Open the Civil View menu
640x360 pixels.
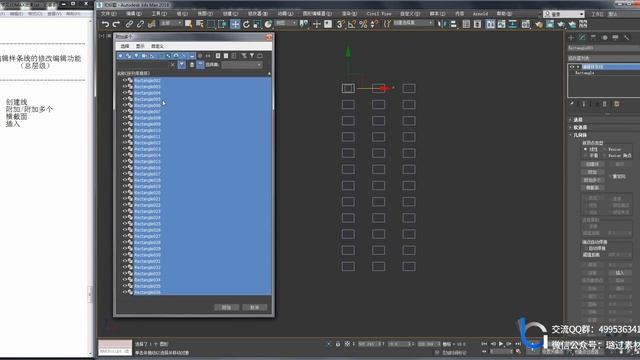click(378, 14)
